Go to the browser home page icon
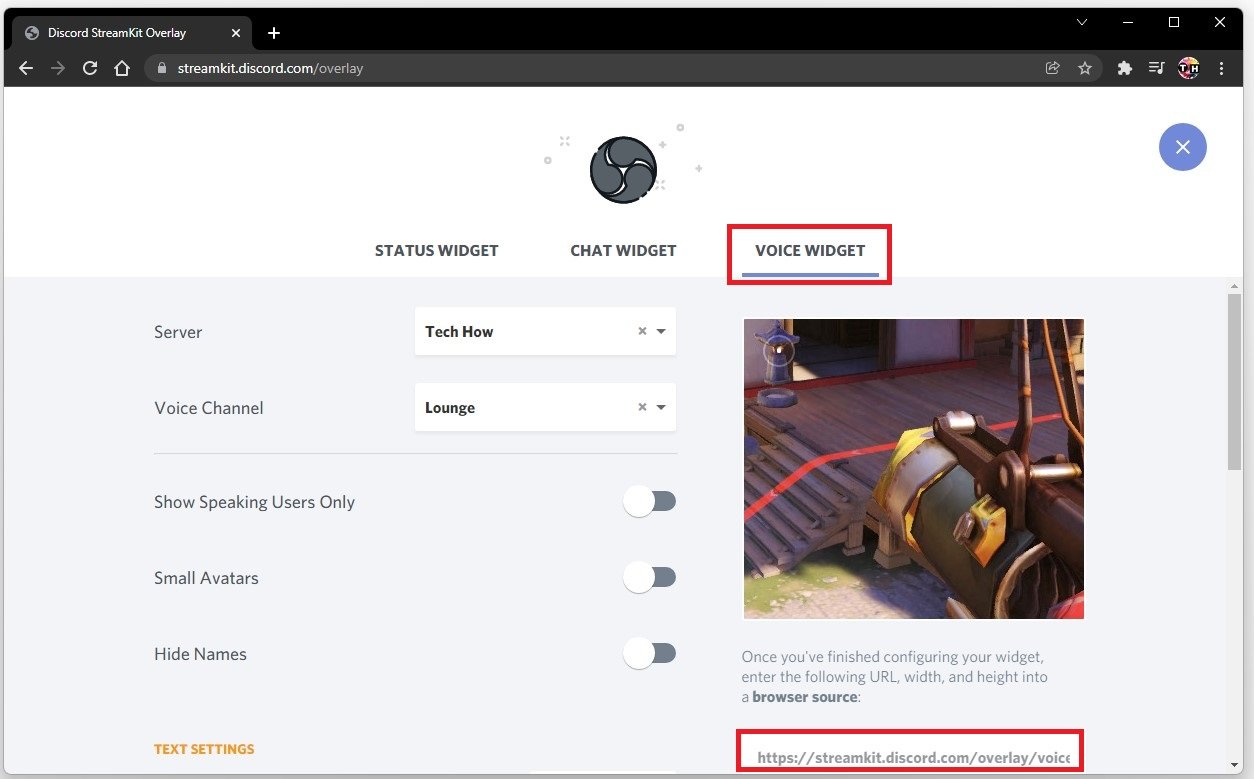 (122, 68)
